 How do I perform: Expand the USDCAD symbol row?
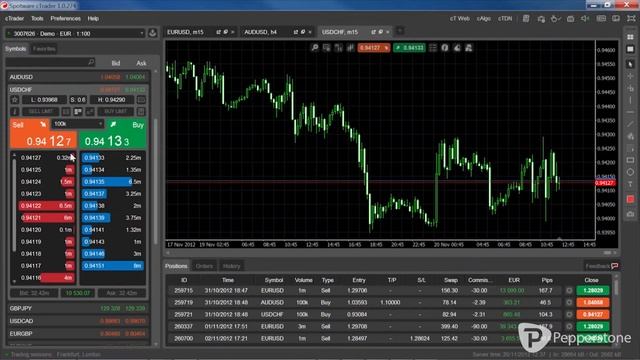[78, 321]
